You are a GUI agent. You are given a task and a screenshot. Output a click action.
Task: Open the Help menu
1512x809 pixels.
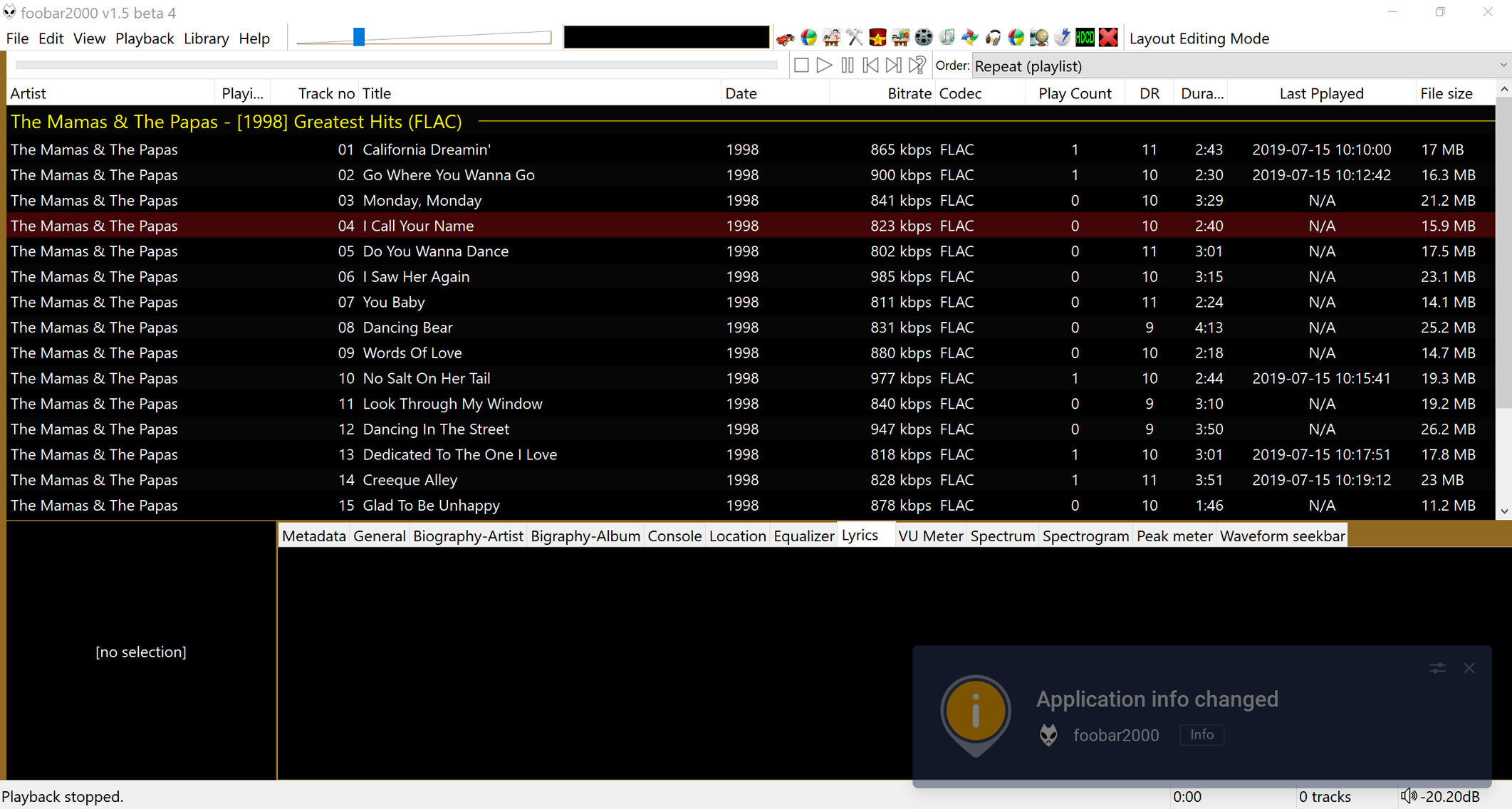click(x=254, y=38)
